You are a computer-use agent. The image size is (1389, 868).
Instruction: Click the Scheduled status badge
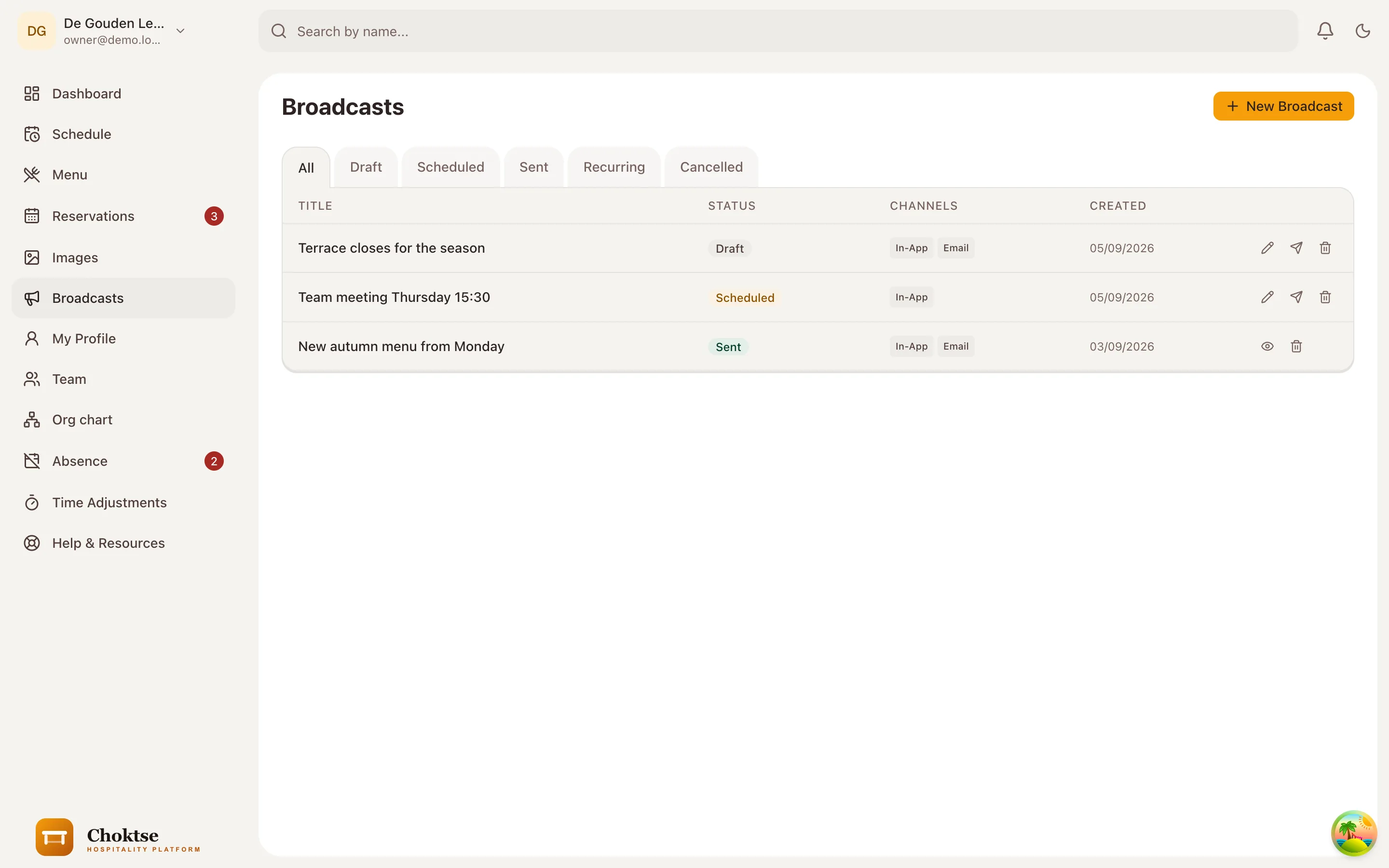(x=745, y=298)
